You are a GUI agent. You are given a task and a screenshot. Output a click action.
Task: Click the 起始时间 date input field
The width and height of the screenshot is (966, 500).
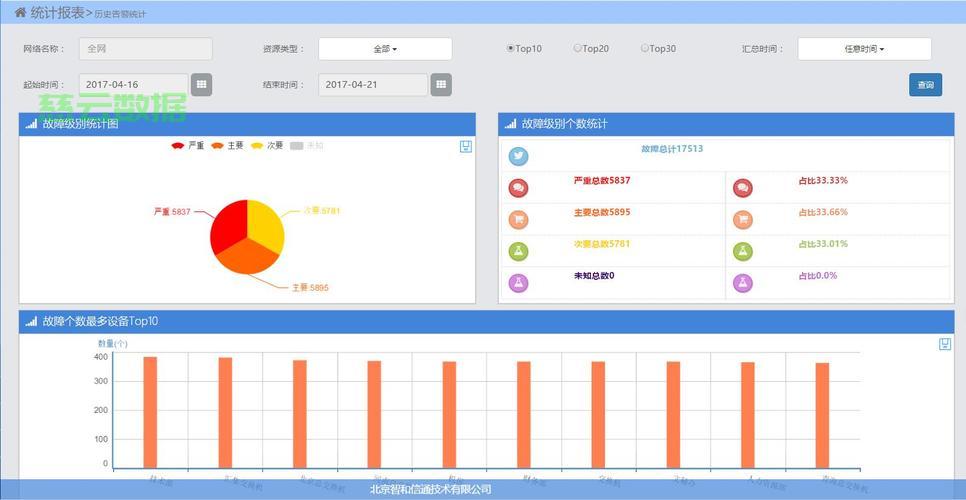click(133, 85)
